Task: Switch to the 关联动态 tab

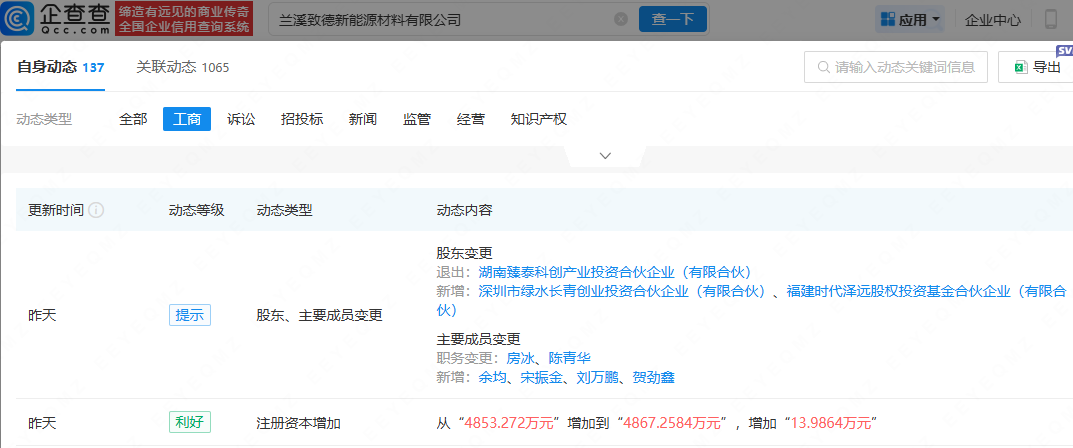Action: 182,67
